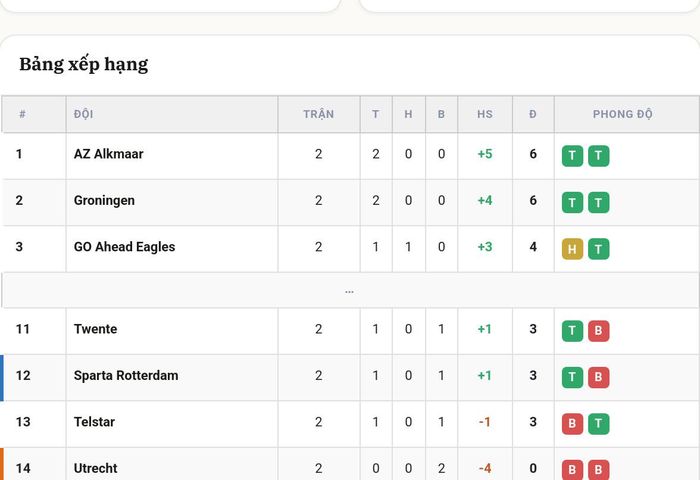Click the Đ points column header
This screenshot has height=480, width=700.
[533, 114]
